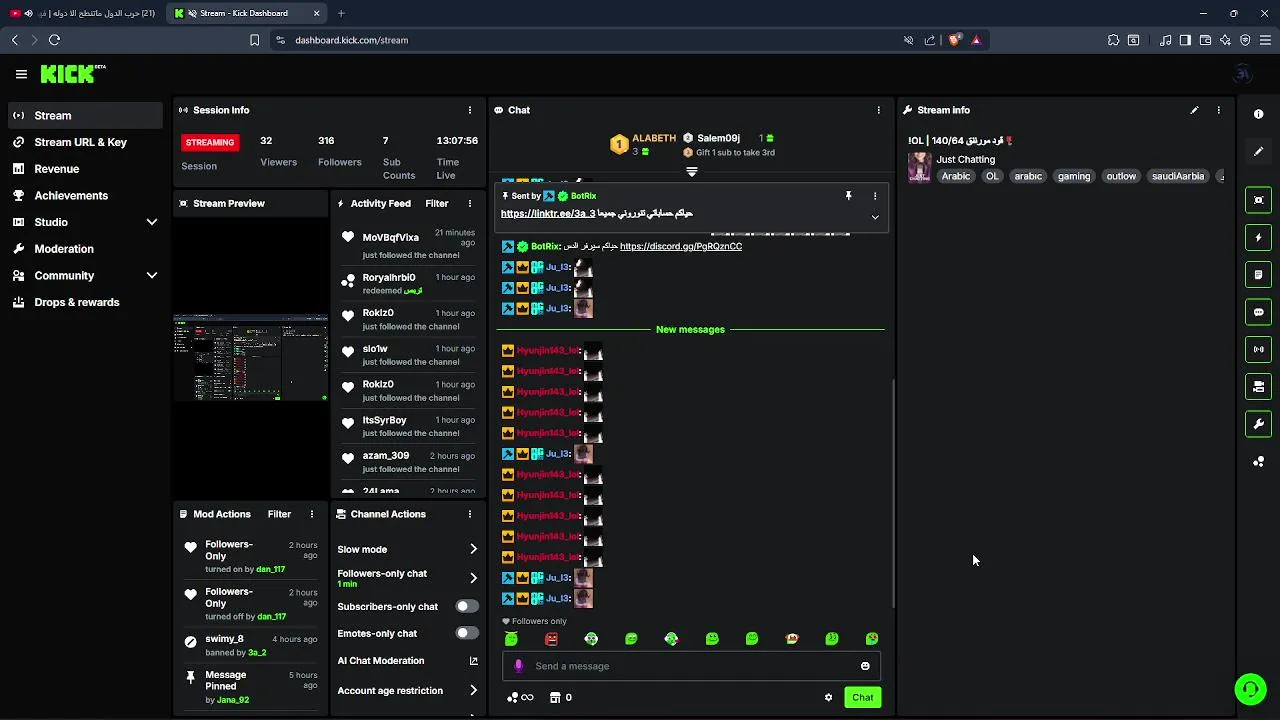1280x720 pixels.
Task: Open Followers-only chat settings arrow
Action: point(473,578)
